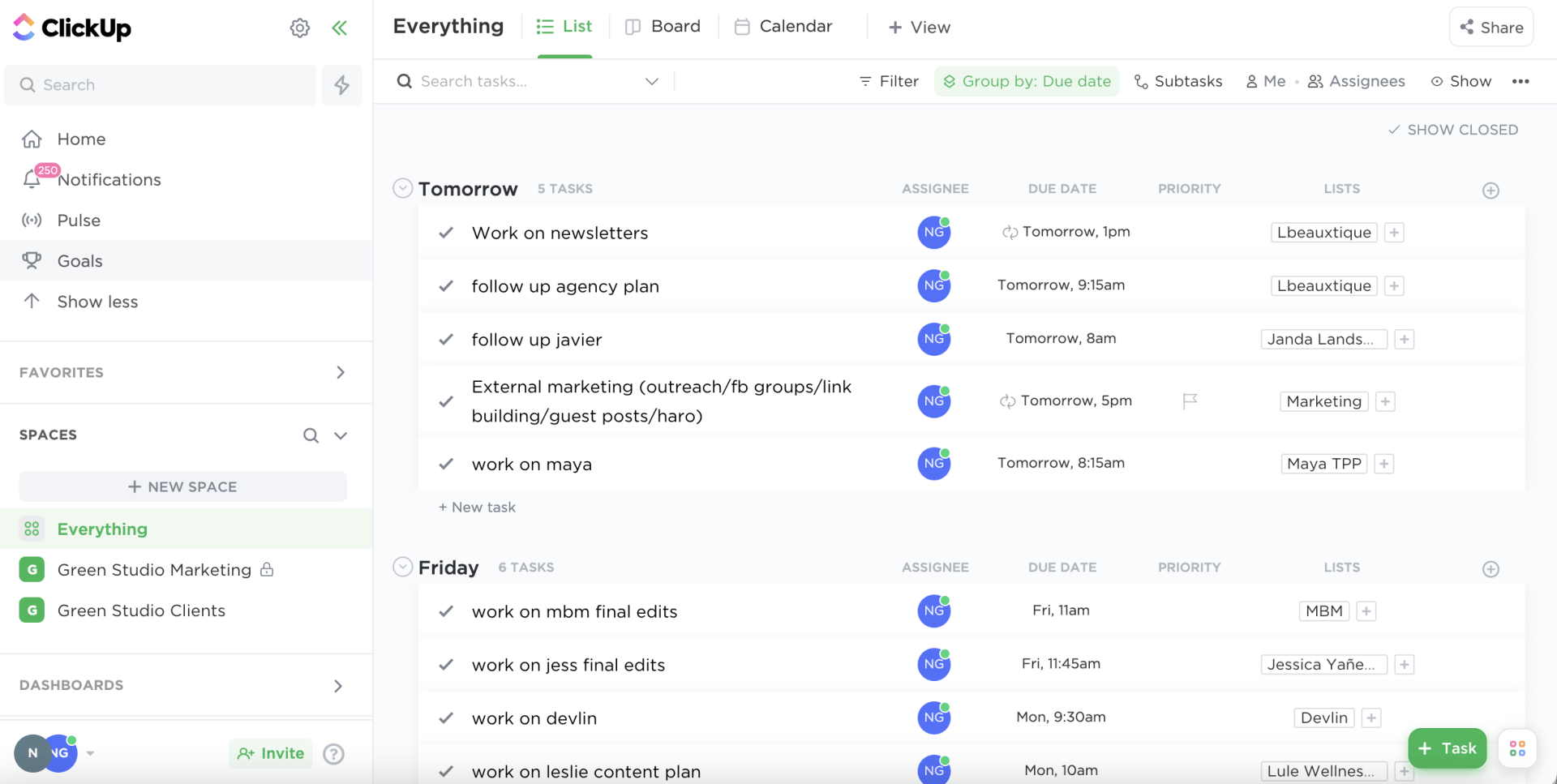The height and width of the screenshot is (784, 1557).
Task: Click the green Task button
Action: coord(1448,748)
